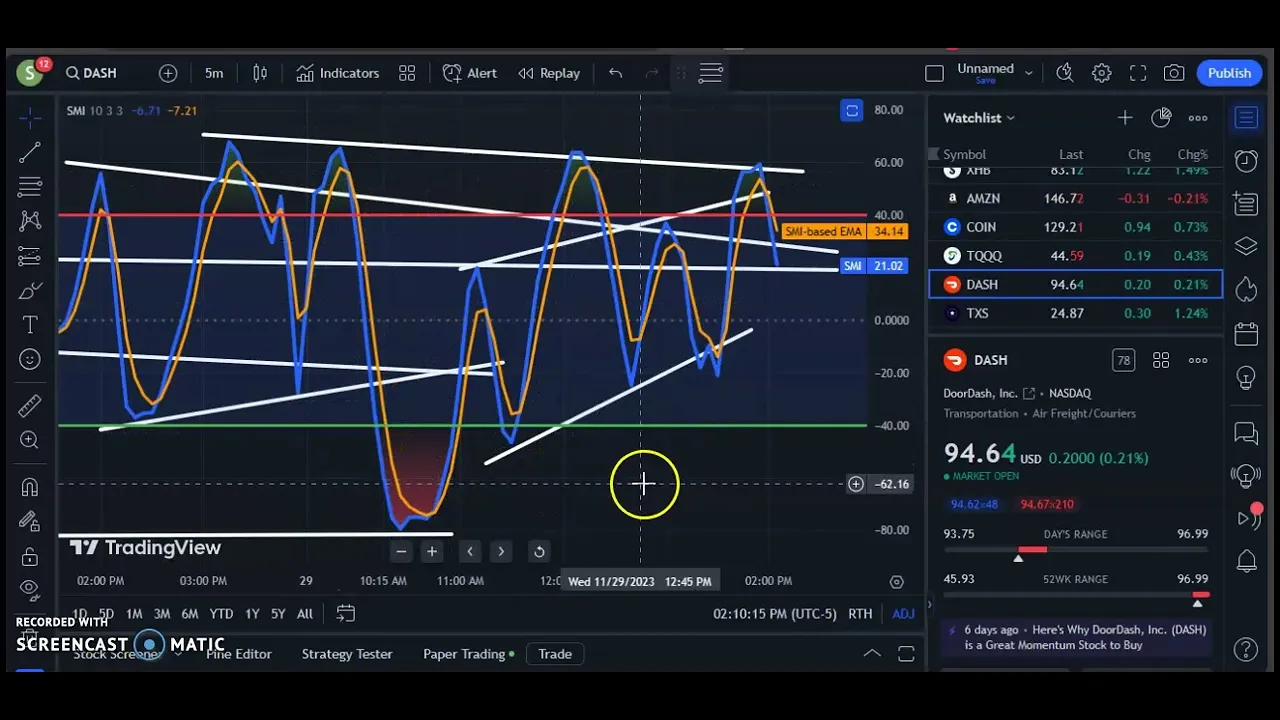Zoom out the chart with minus

(x=401, y=551)
